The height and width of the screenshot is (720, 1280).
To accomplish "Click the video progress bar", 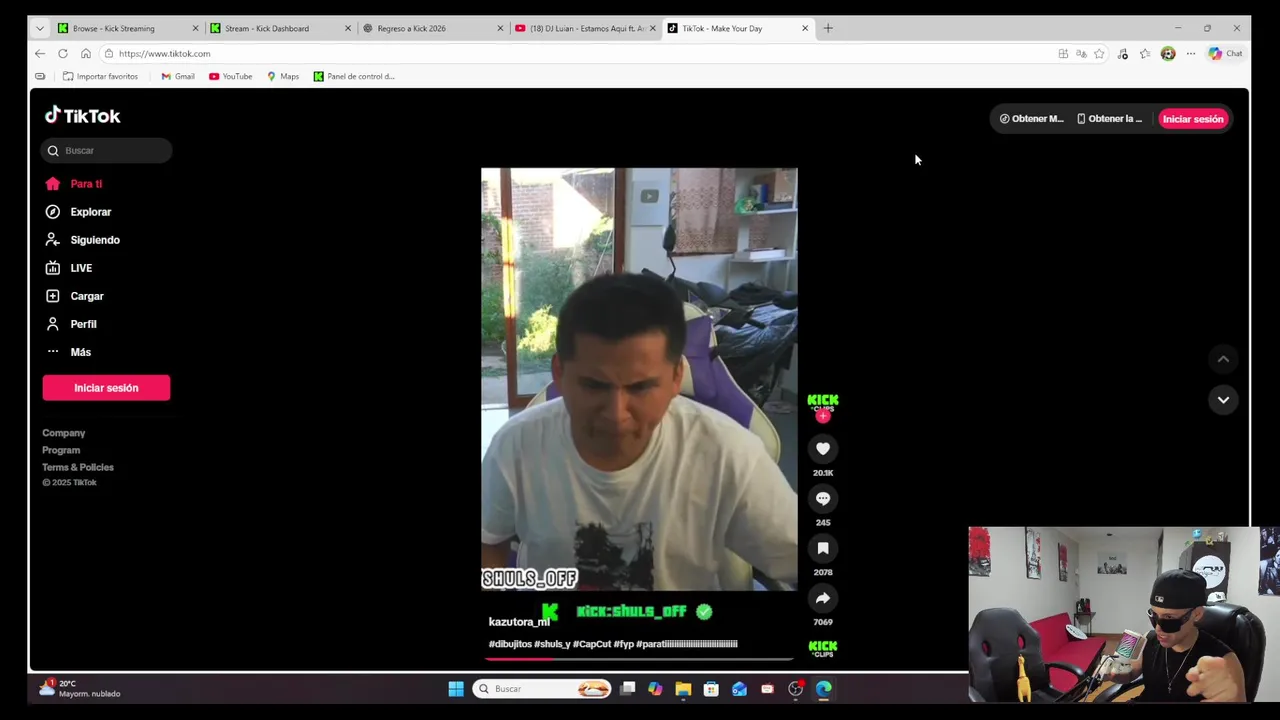I will (x=639, y=658).
